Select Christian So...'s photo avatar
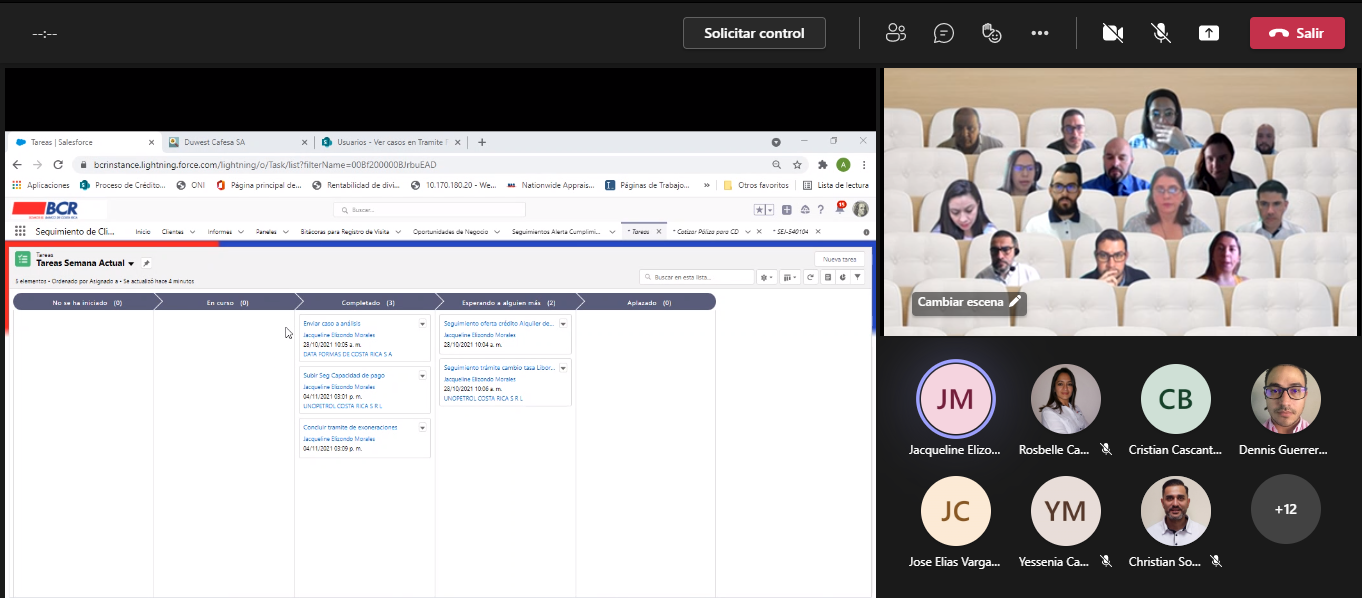1362x598 pixels. click(1176, 511)
